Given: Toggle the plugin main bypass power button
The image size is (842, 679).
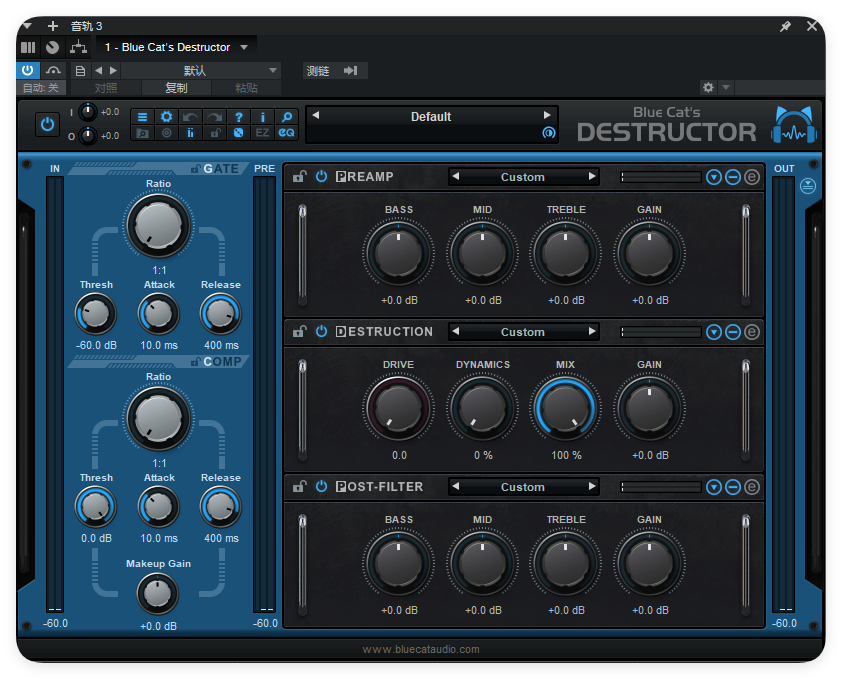Looking at the screenshot, I should click(47, 125).
